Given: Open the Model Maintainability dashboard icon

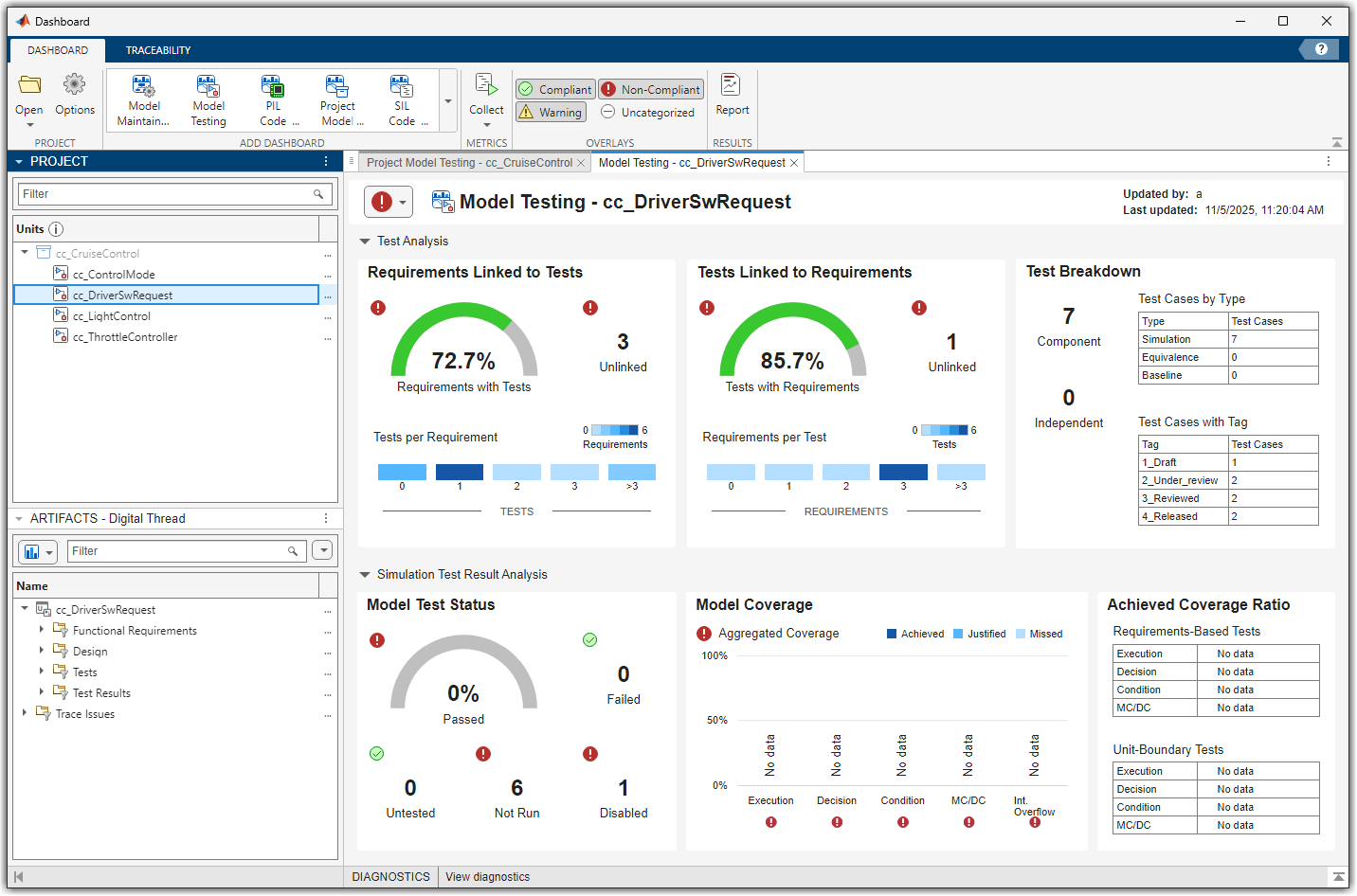Looking at the screenshot, I should [x=143, y=98].
